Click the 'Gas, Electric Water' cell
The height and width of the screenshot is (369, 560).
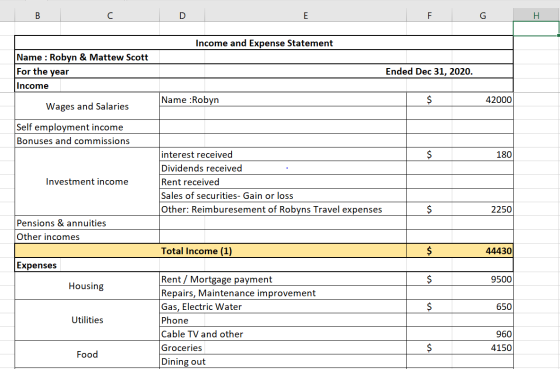click(x=283, y=306)
